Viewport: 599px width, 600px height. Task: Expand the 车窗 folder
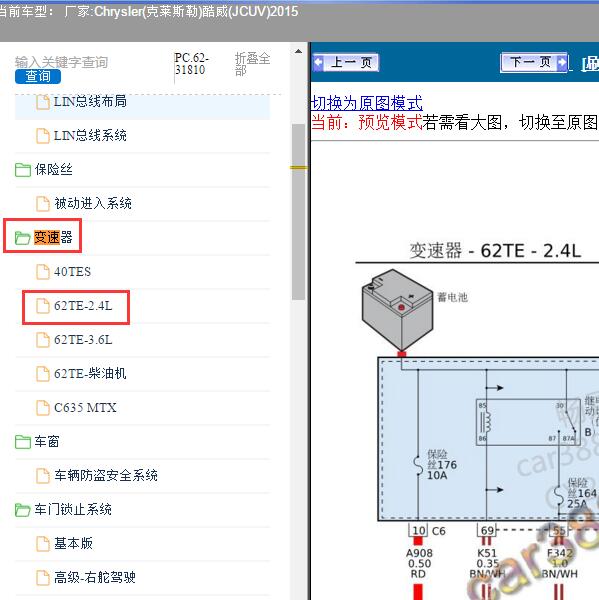(x=47, y=441)
